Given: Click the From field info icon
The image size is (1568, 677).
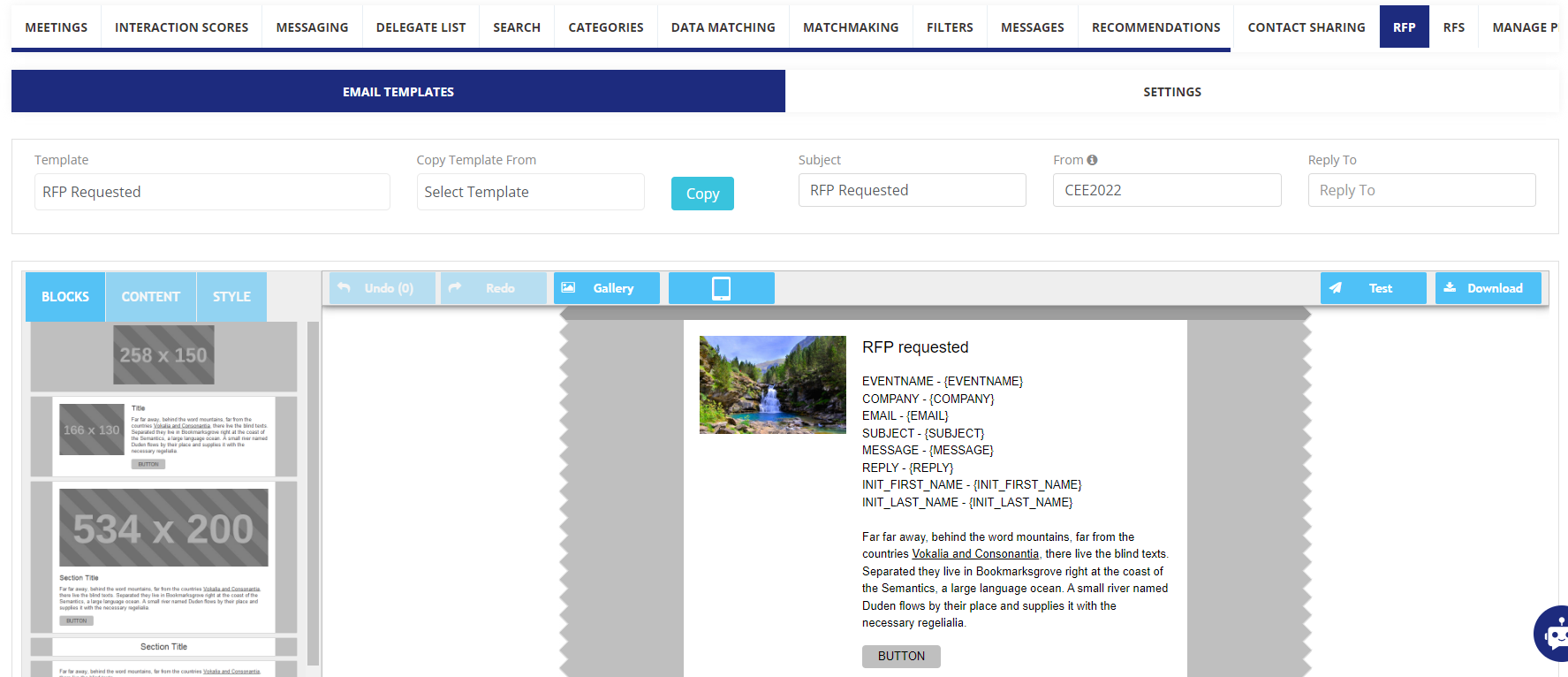Looking at the screenshot, I should (x=1093, y=160).
